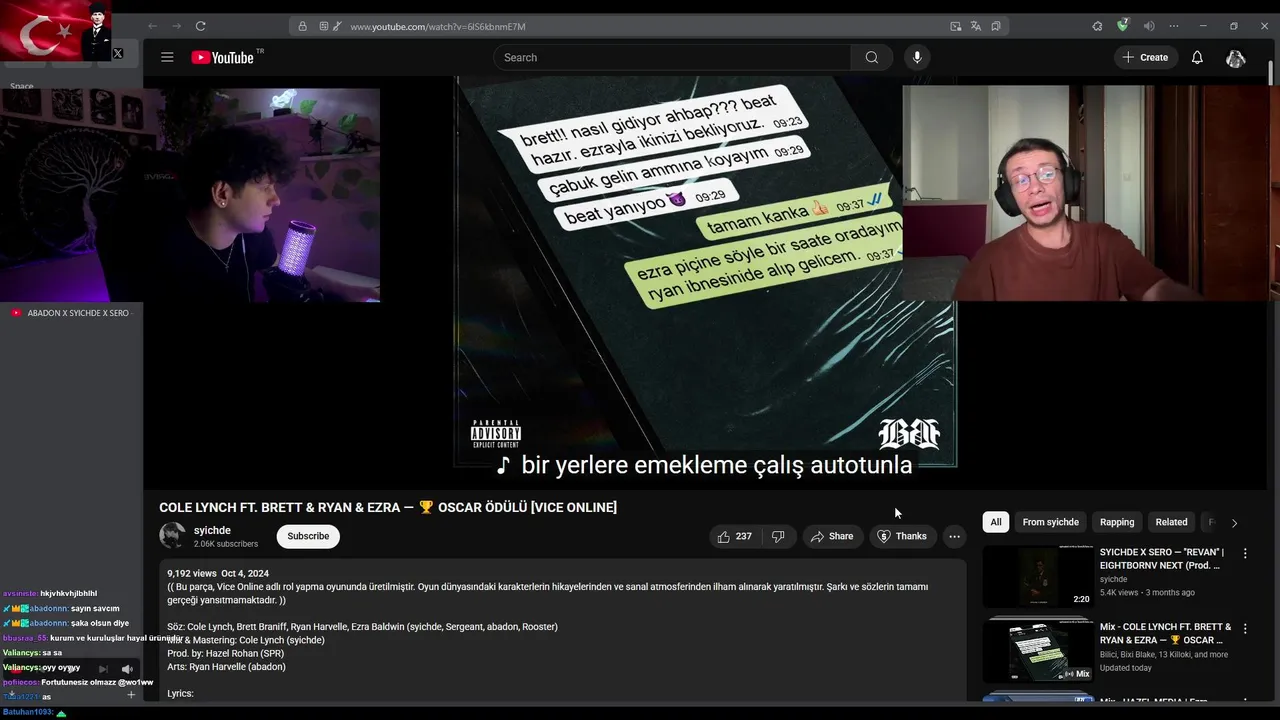The width and height of the screenshot is (1280, 720).
Task: Open the Mix playlist thumbnail
Action: pyautogui.click(x=1038, y=650)
